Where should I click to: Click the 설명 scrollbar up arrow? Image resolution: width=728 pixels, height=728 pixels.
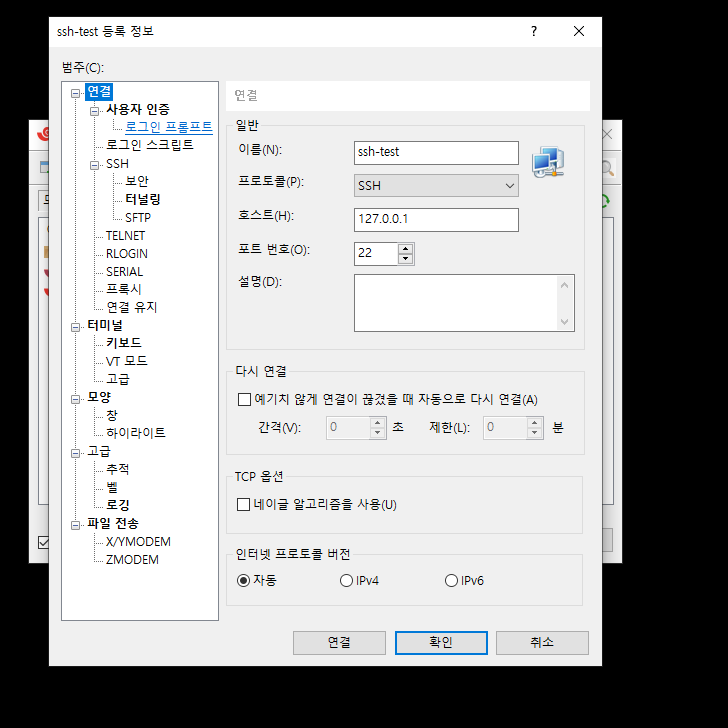click(x=565, y=285)
